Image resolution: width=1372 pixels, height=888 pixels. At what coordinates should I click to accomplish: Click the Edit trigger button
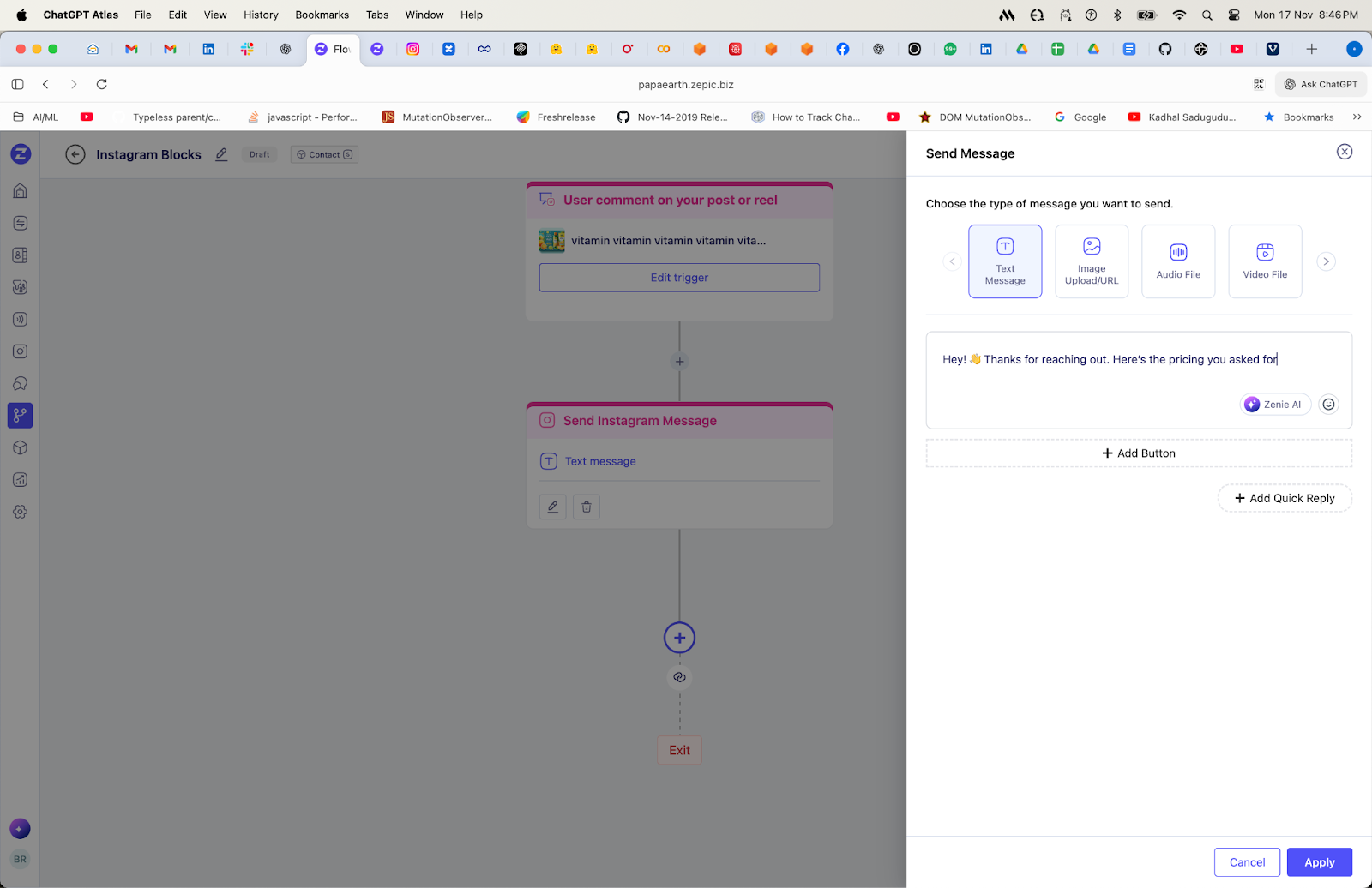point(679,278)
